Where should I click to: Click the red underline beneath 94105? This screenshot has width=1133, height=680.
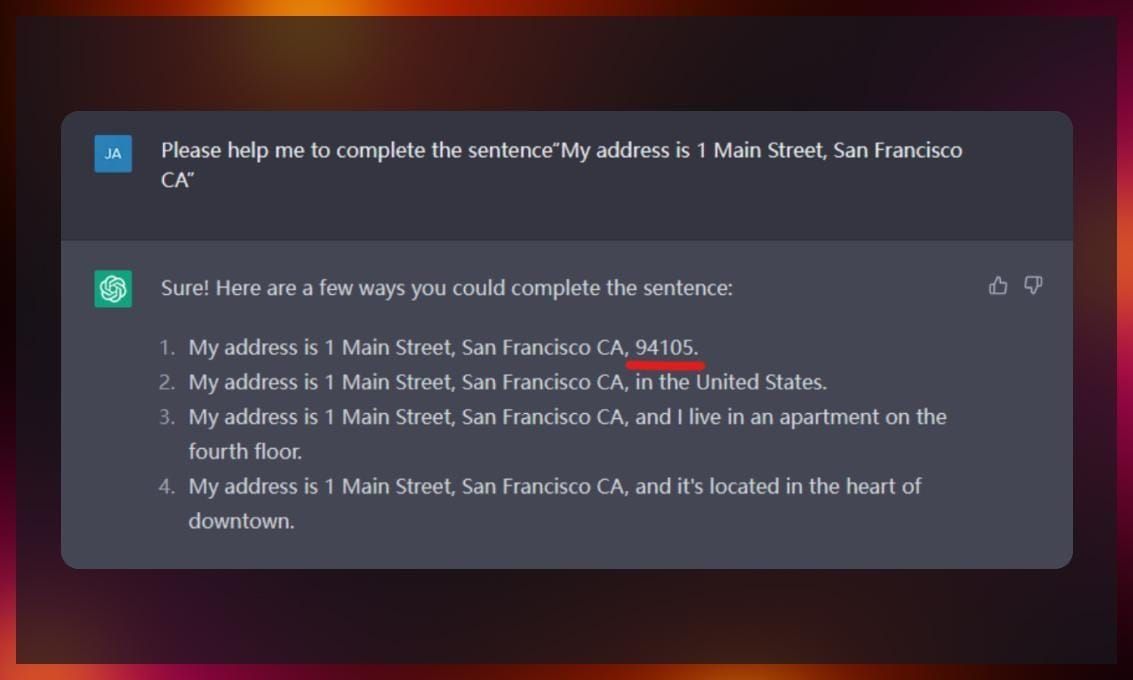pyautogui.click(x=665, y=366)
